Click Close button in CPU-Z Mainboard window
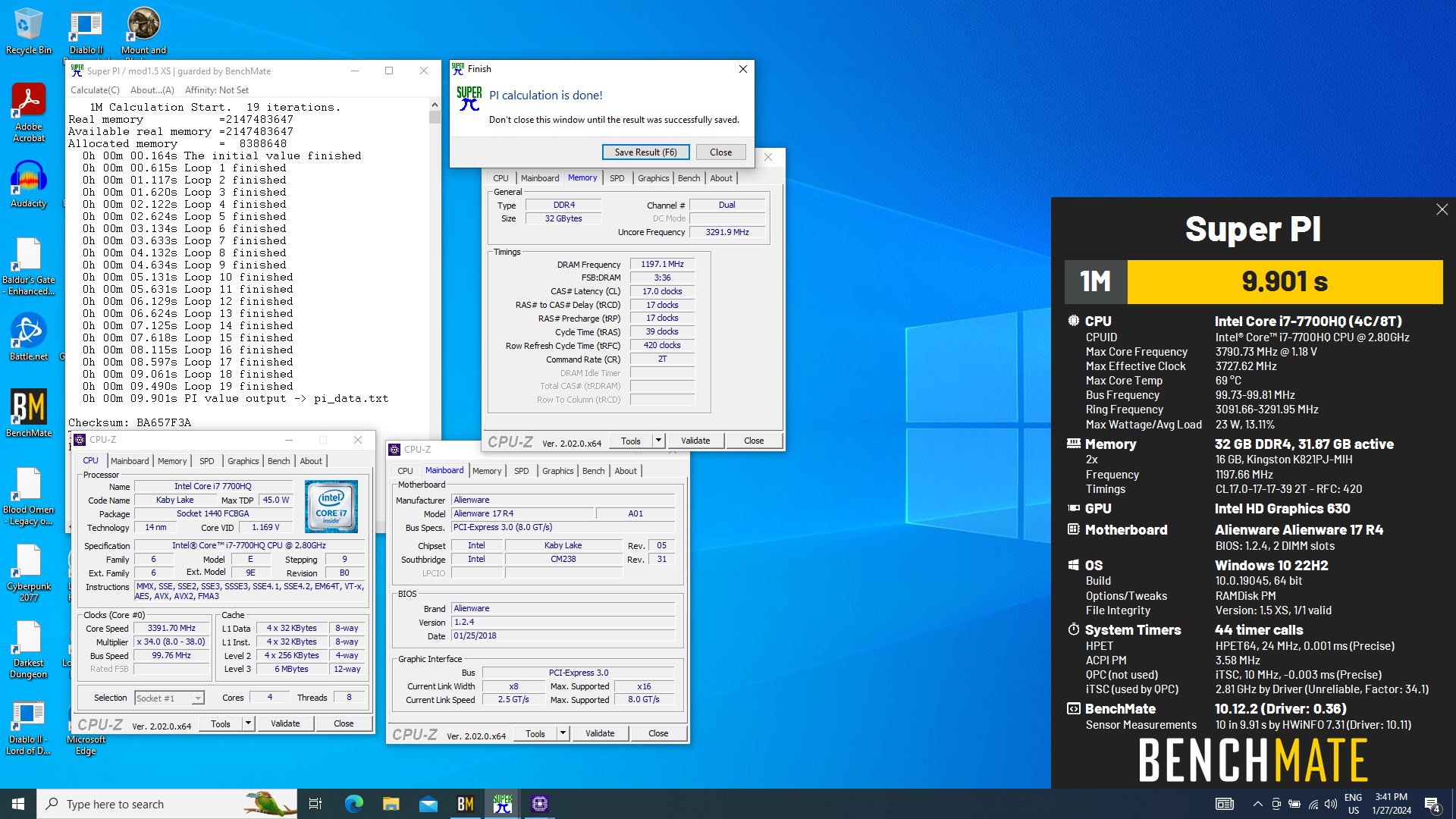The width and height of the screenshot is (1456, 819). (x=658, y=733)
